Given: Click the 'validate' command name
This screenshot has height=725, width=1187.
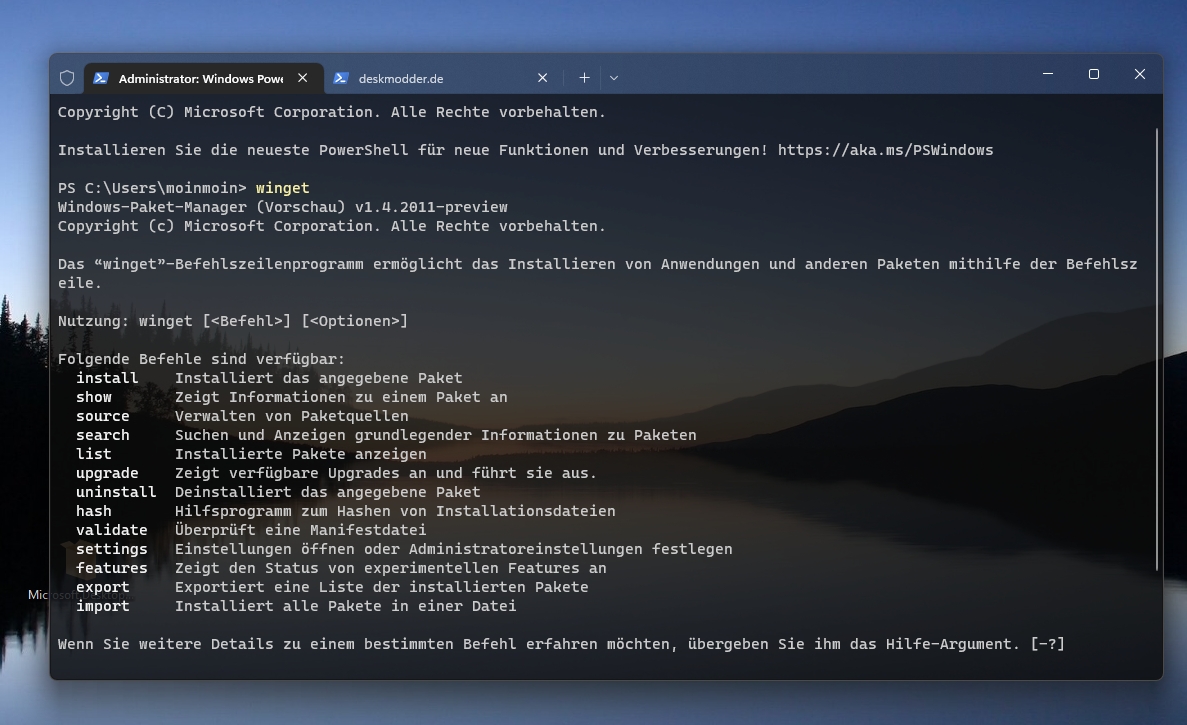Looking at the screenshot, I should [111, 530].
